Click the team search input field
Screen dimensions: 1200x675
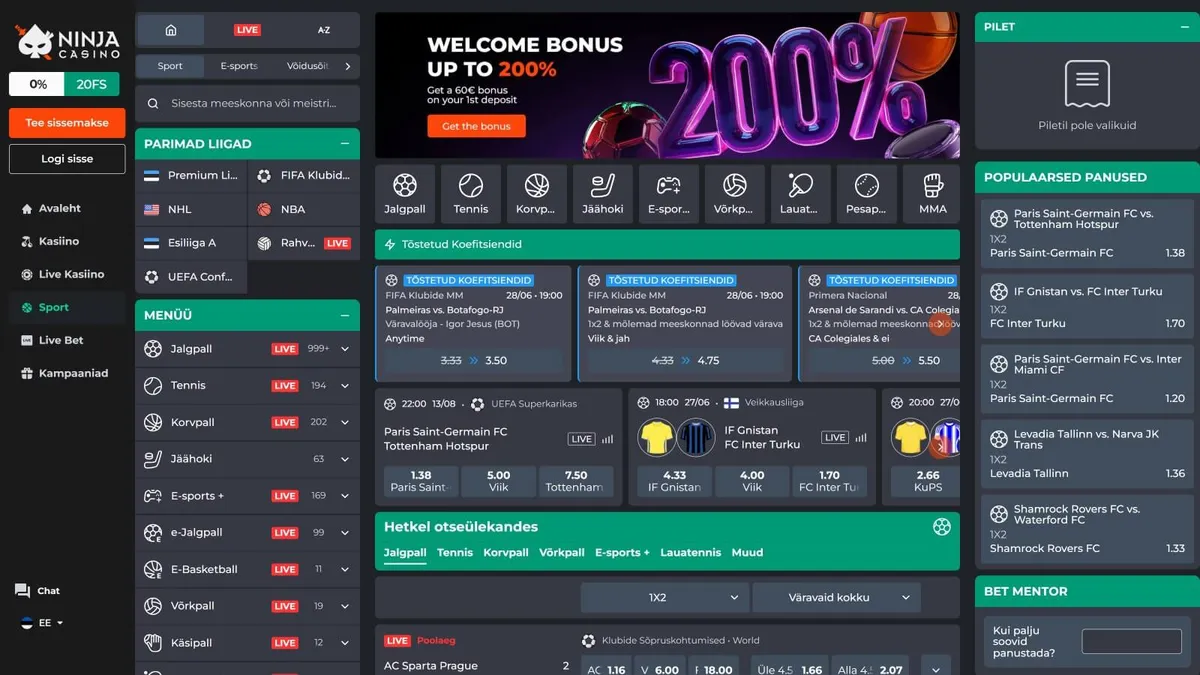click(247, 103)
